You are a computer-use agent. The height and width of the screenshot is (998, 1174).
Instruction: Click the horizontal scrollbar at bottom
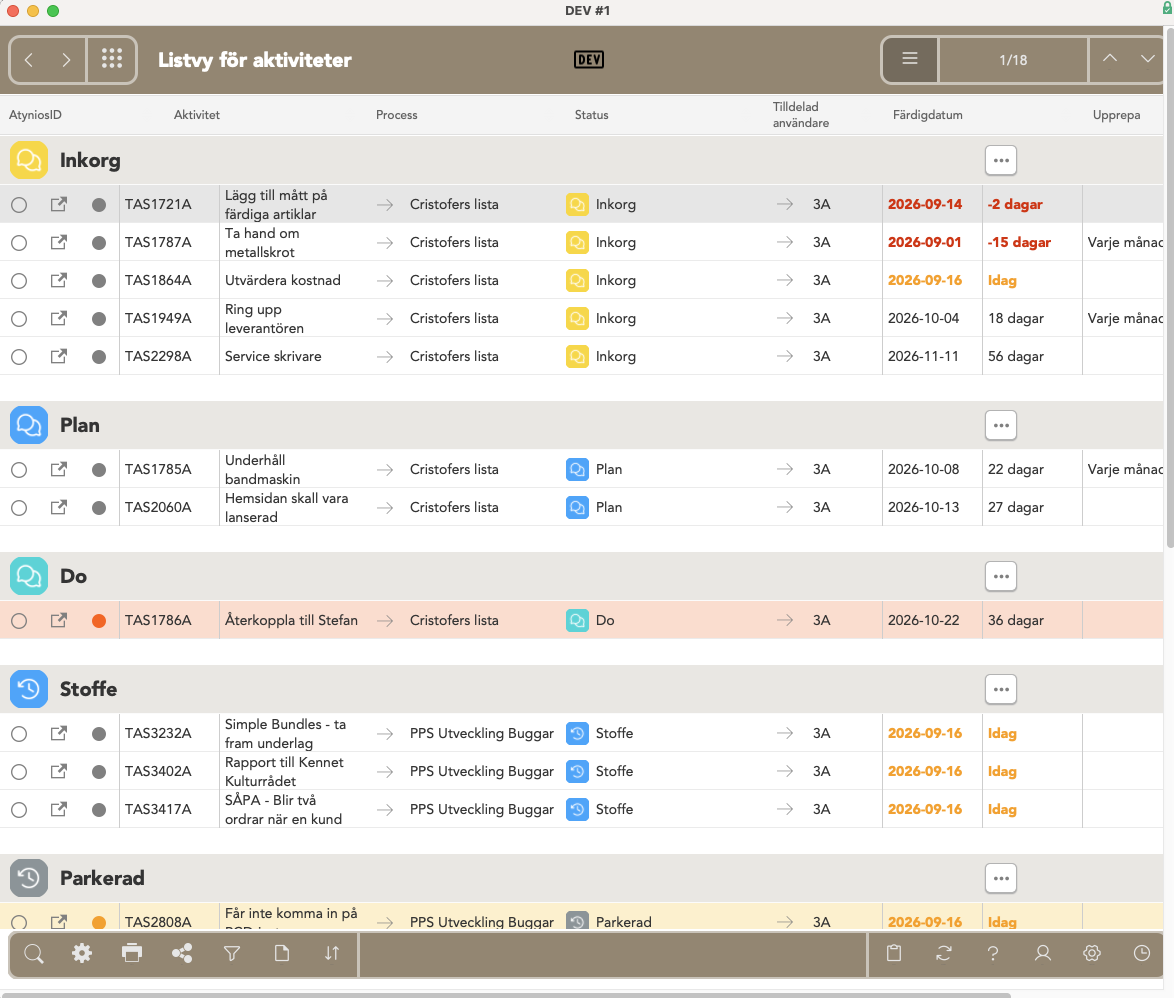(507, 995)
